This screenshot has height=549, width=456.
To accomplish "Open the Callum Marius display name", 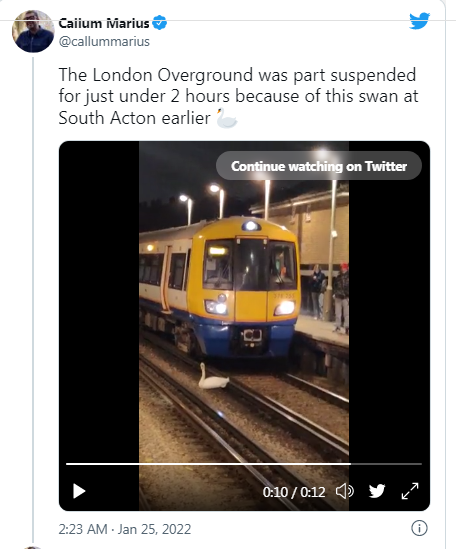I will [104, 23].
